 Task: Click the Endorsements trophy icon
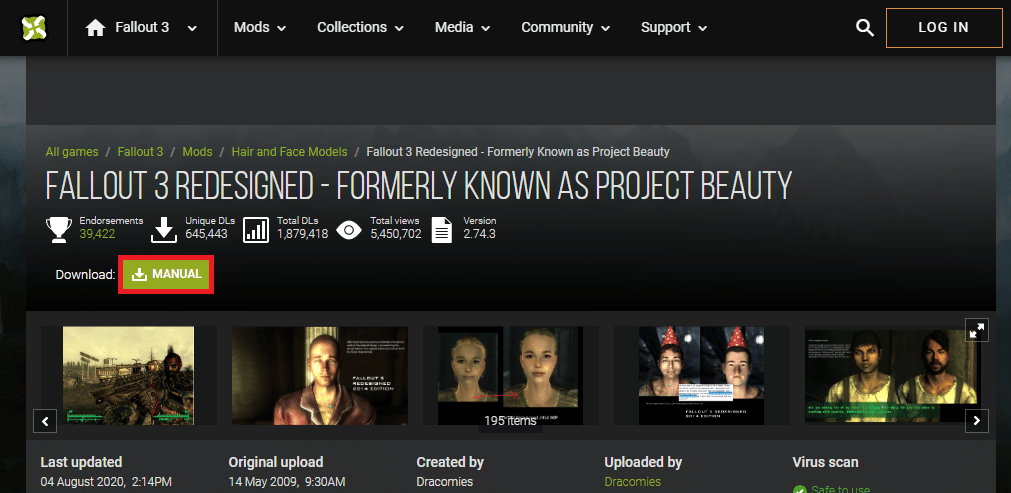tap(59, 230)
